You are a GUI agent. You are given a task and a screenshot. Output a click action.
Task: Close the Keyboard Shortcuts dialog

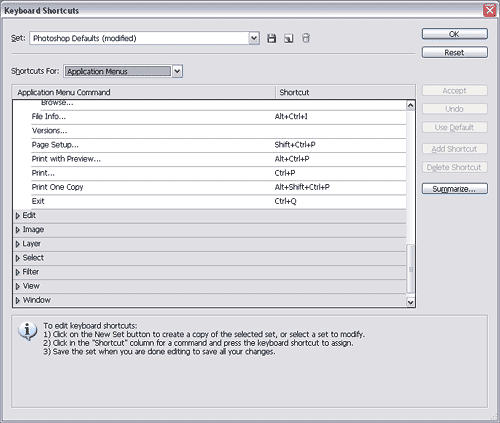(x=490, y=10)
